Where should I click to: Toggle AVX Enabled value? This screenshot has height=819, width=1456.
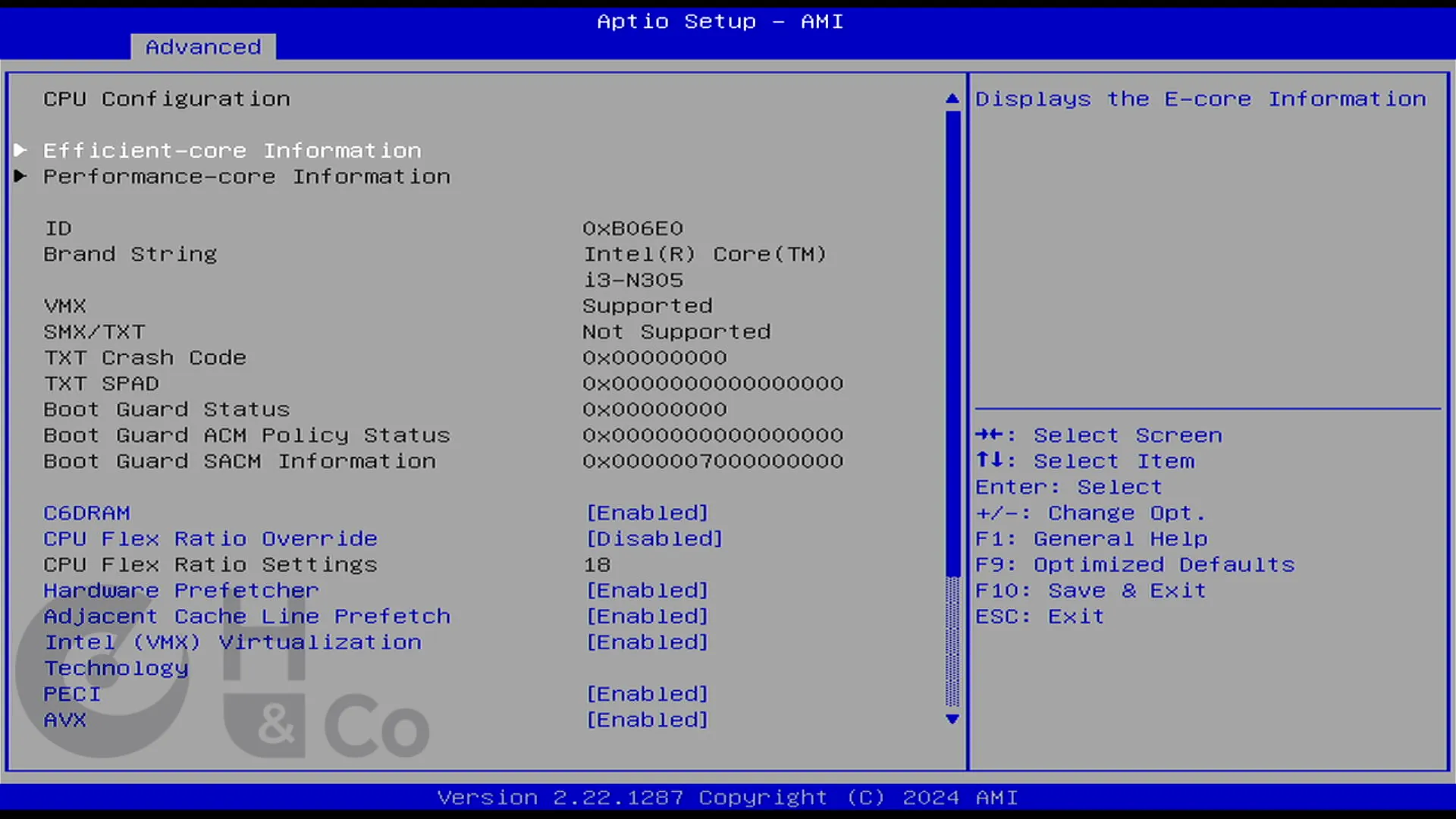pyautogui.click(x=647, y=720)
